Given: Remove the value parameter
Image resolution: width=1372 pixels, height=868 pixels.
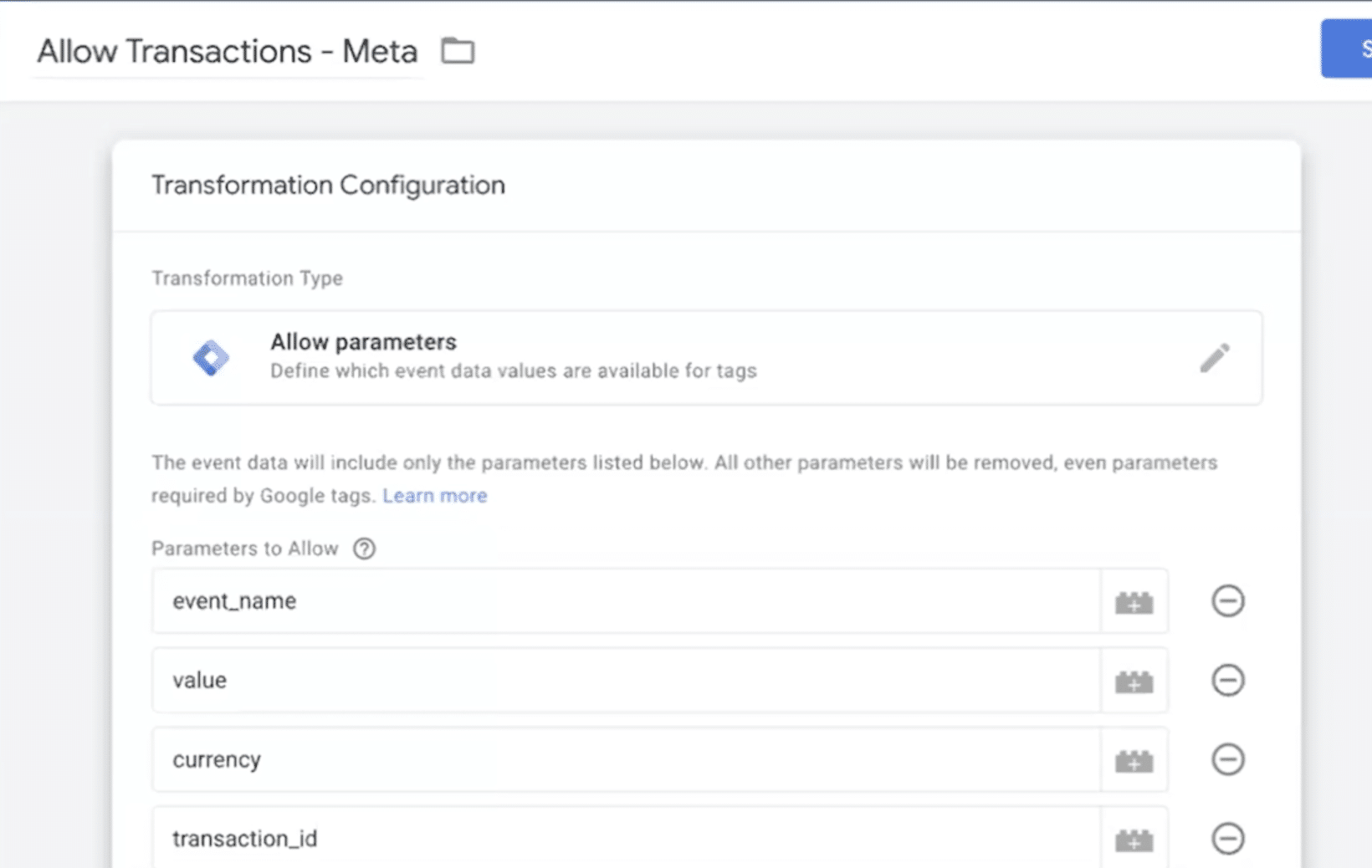Looking at the screenshot, I should point(1227,680).
